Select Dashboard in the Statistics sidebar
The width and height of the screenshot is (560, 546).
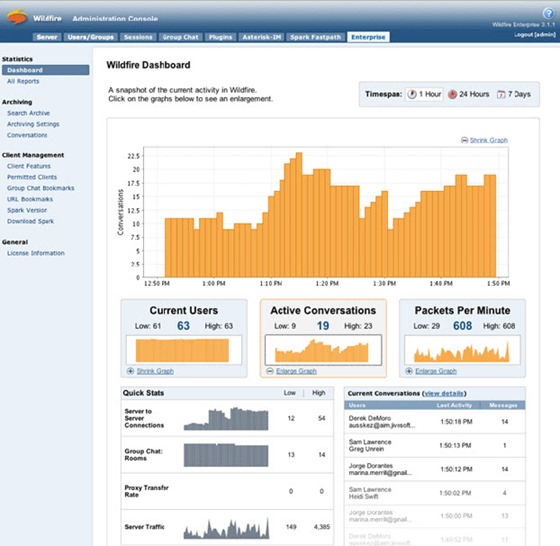pos(45,70)
